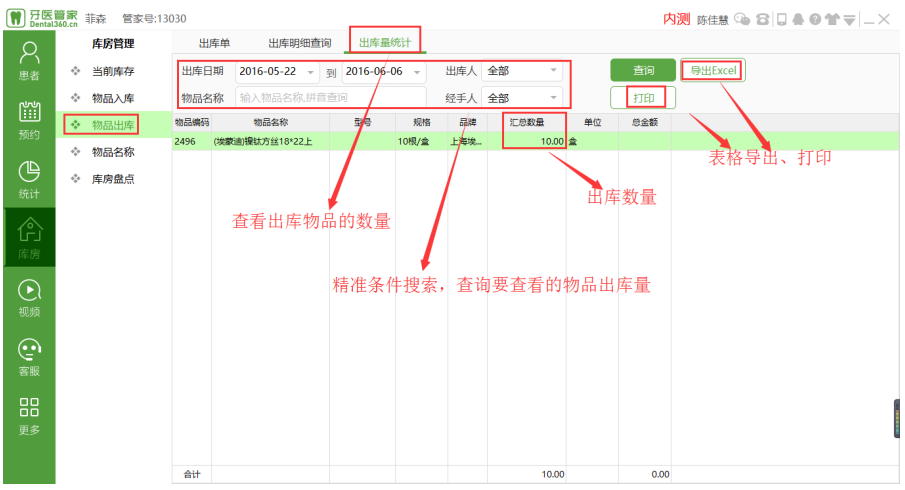Sort by 单位 column header
Viewport: 905px width, 490px height.
(x=592, y=122)
